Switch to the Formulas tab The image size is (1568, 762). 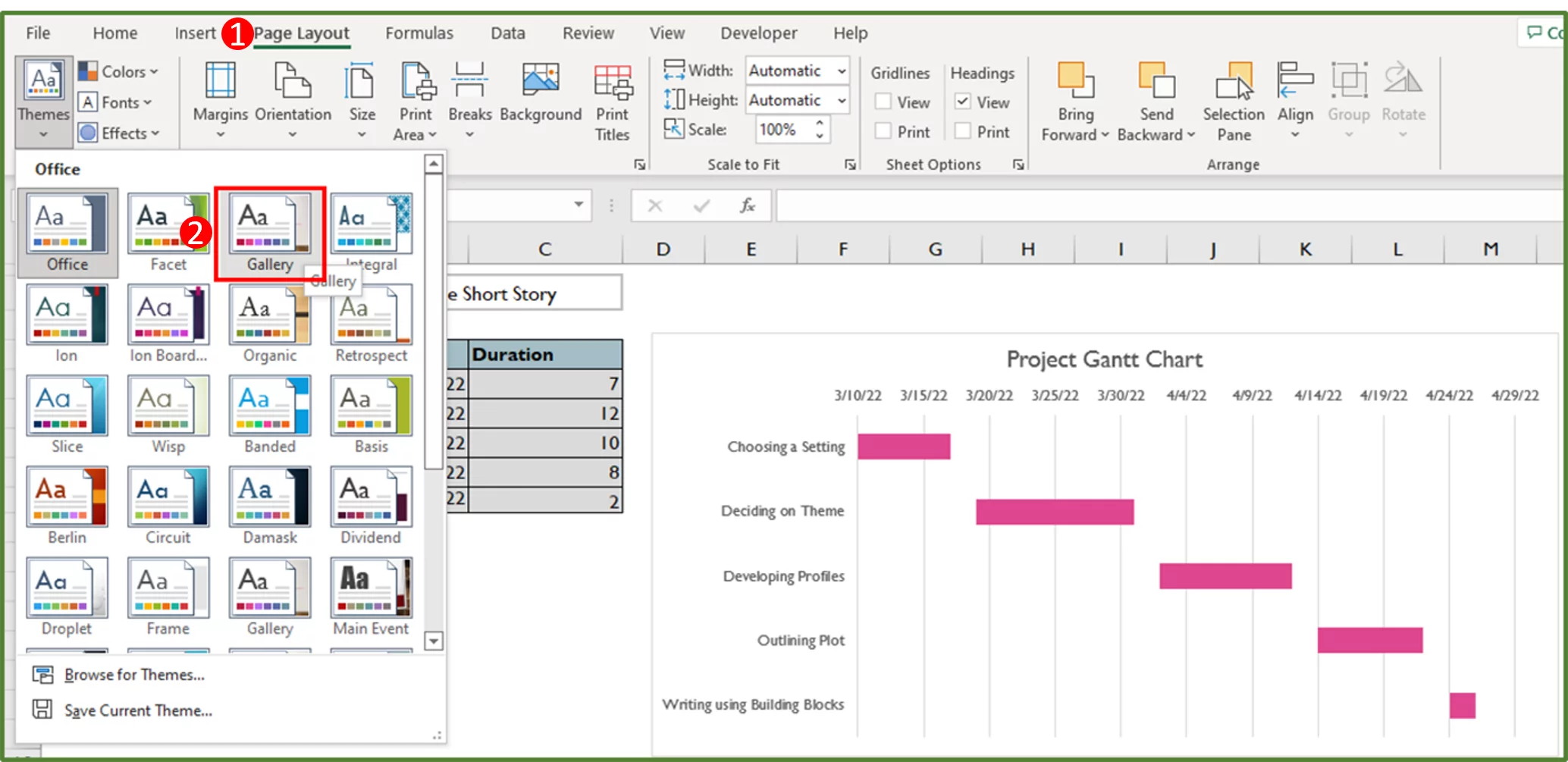coord(419,33)
